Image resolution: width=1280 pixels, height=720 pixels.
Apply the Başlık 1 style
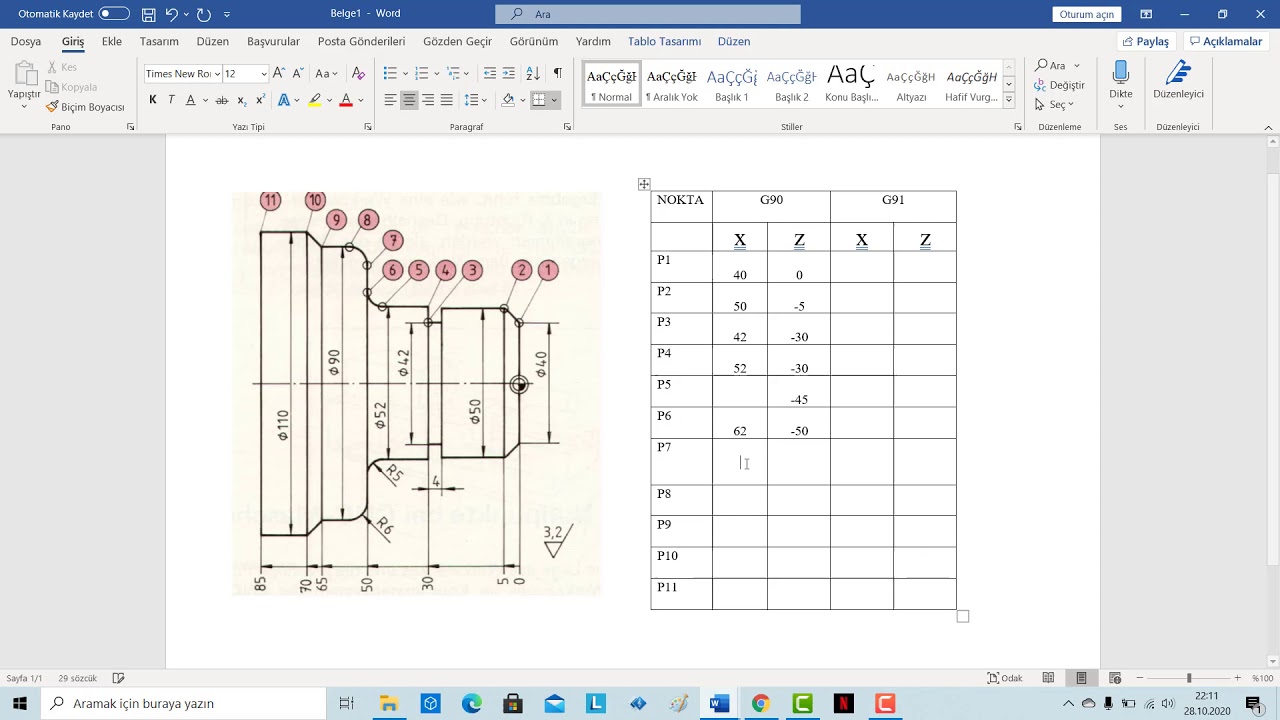pos(732,83)
